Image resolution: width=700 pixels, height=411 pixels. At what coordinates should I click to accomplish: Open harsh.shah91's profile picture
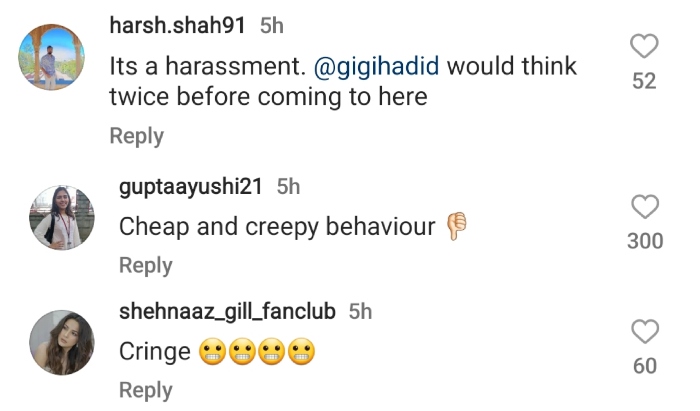[x=51, y=57]
